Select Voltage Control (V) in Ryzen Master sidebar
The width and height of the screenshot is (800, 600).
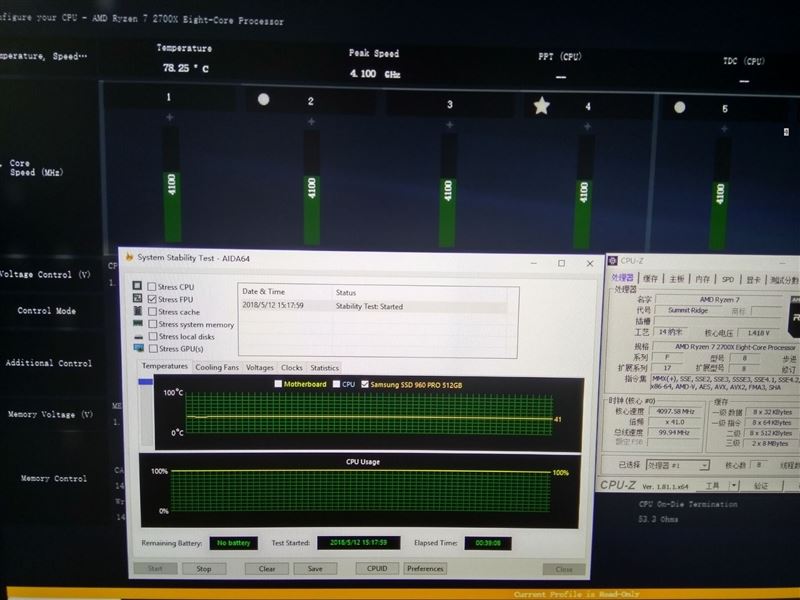(45, 274)
